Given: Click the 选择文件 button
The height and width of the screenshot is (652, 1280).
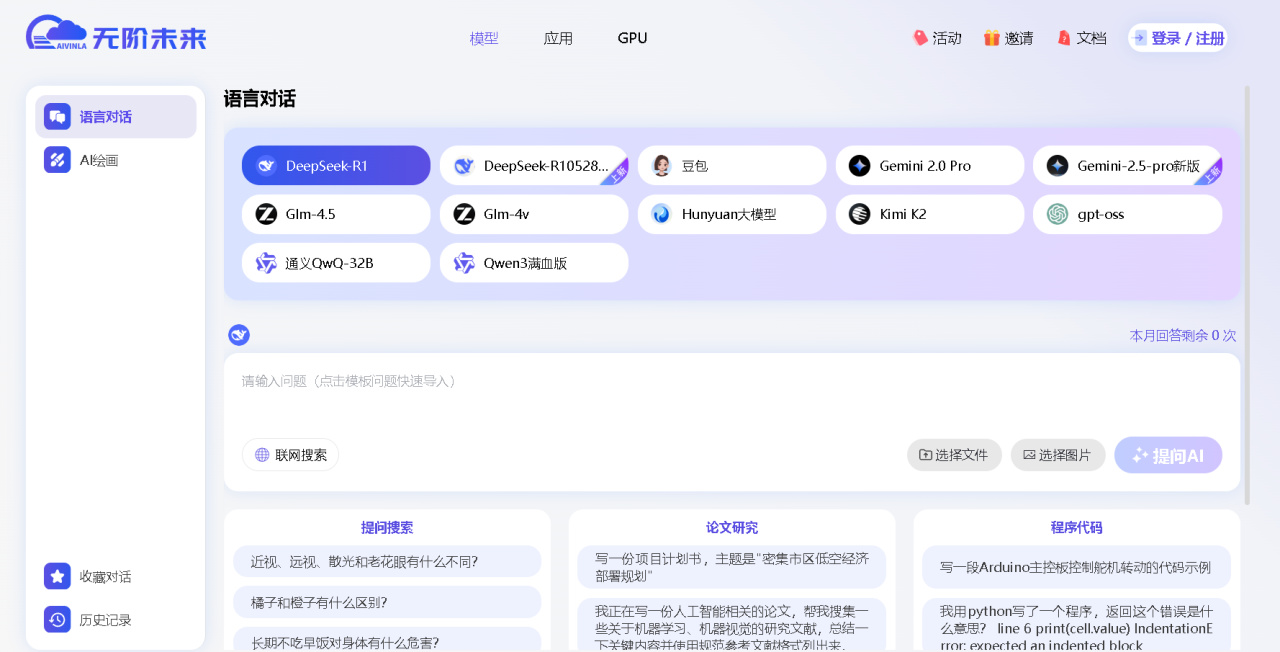Looking at the screenshot, I should (x=954, y=455).
